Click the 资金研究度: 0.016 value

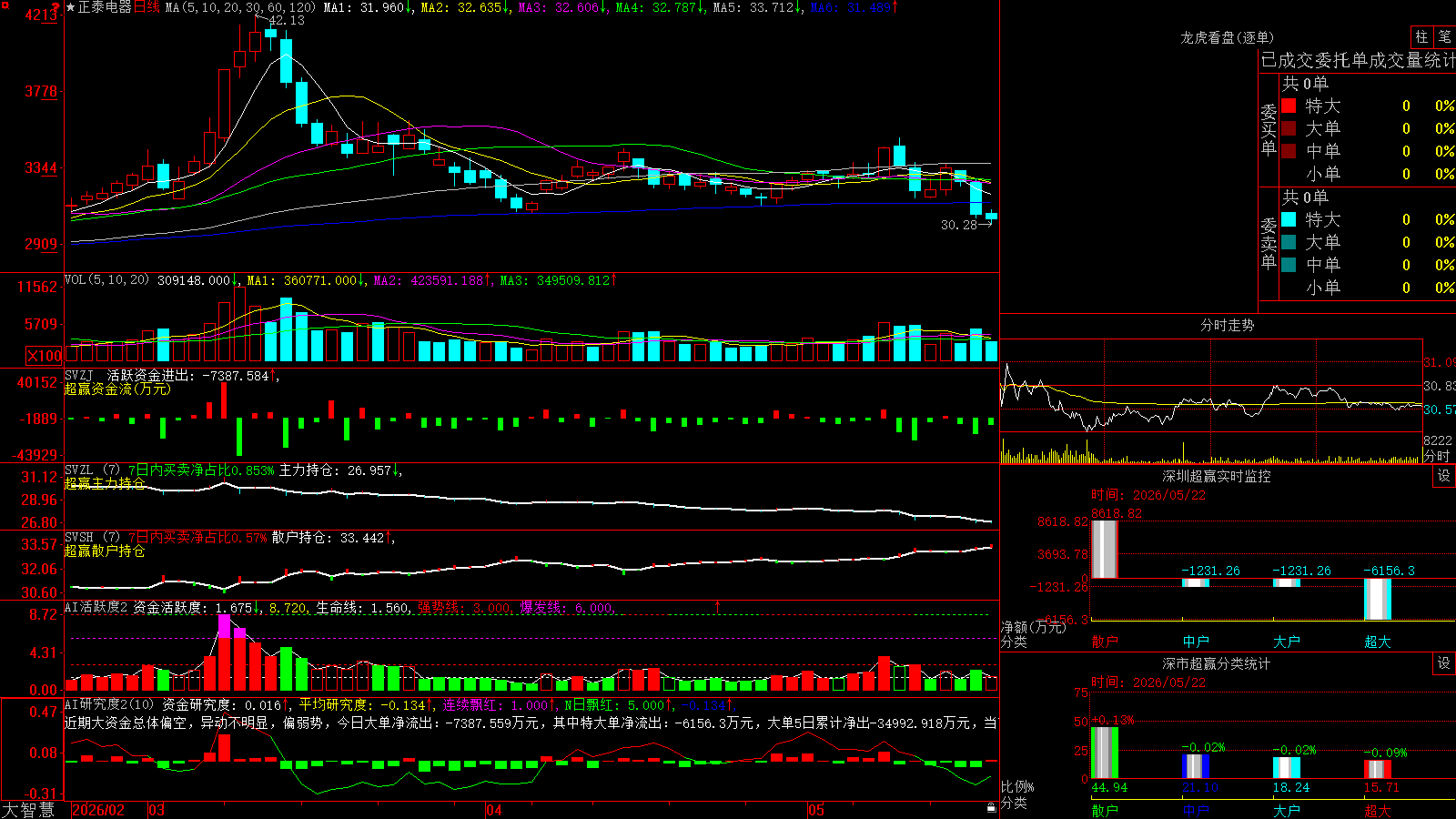tap(222, 704)
